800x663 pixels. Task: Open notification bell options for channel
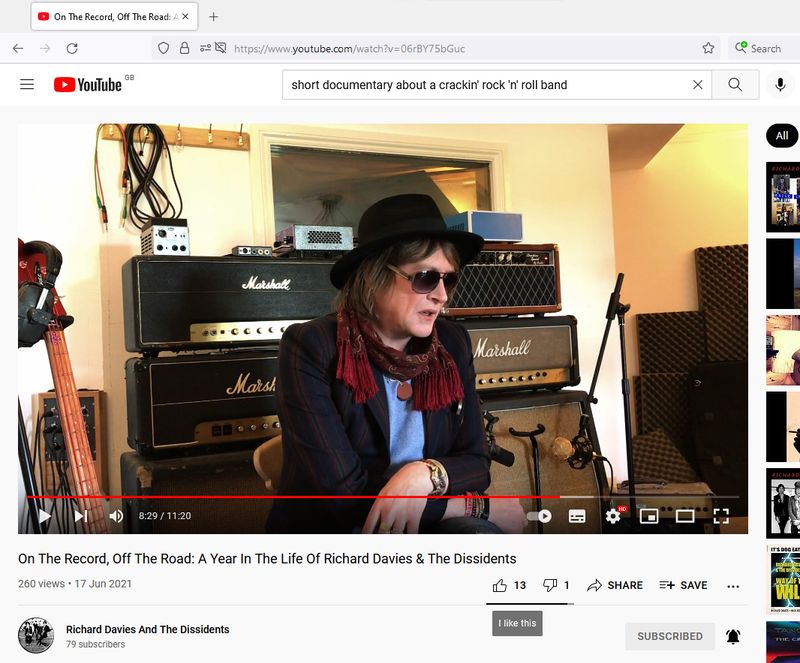pyautogui.click(x=733, y=636)
